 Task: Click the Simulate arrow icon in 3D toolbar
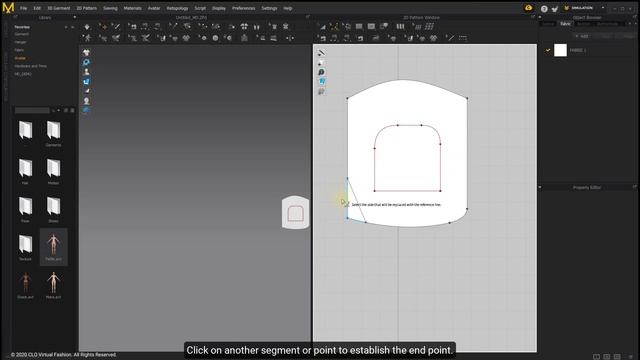(x=87, y=27)
